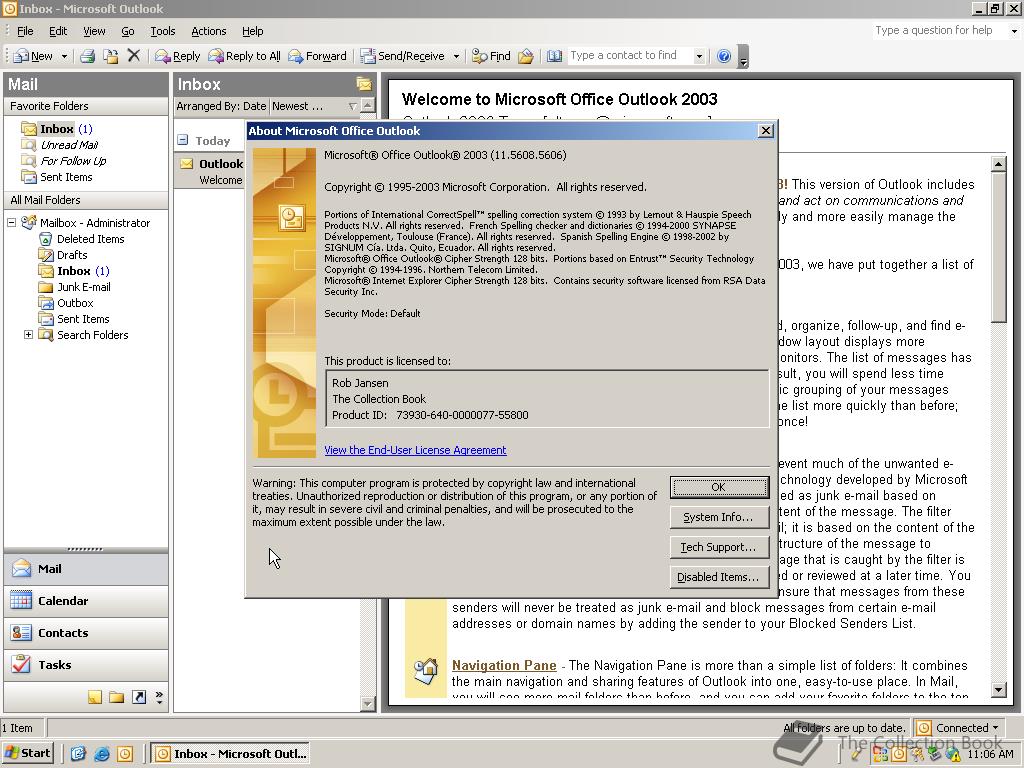1024x768 pixels.
Task: Launch Internet Explorer from Quick Launch
Action: 102,754
